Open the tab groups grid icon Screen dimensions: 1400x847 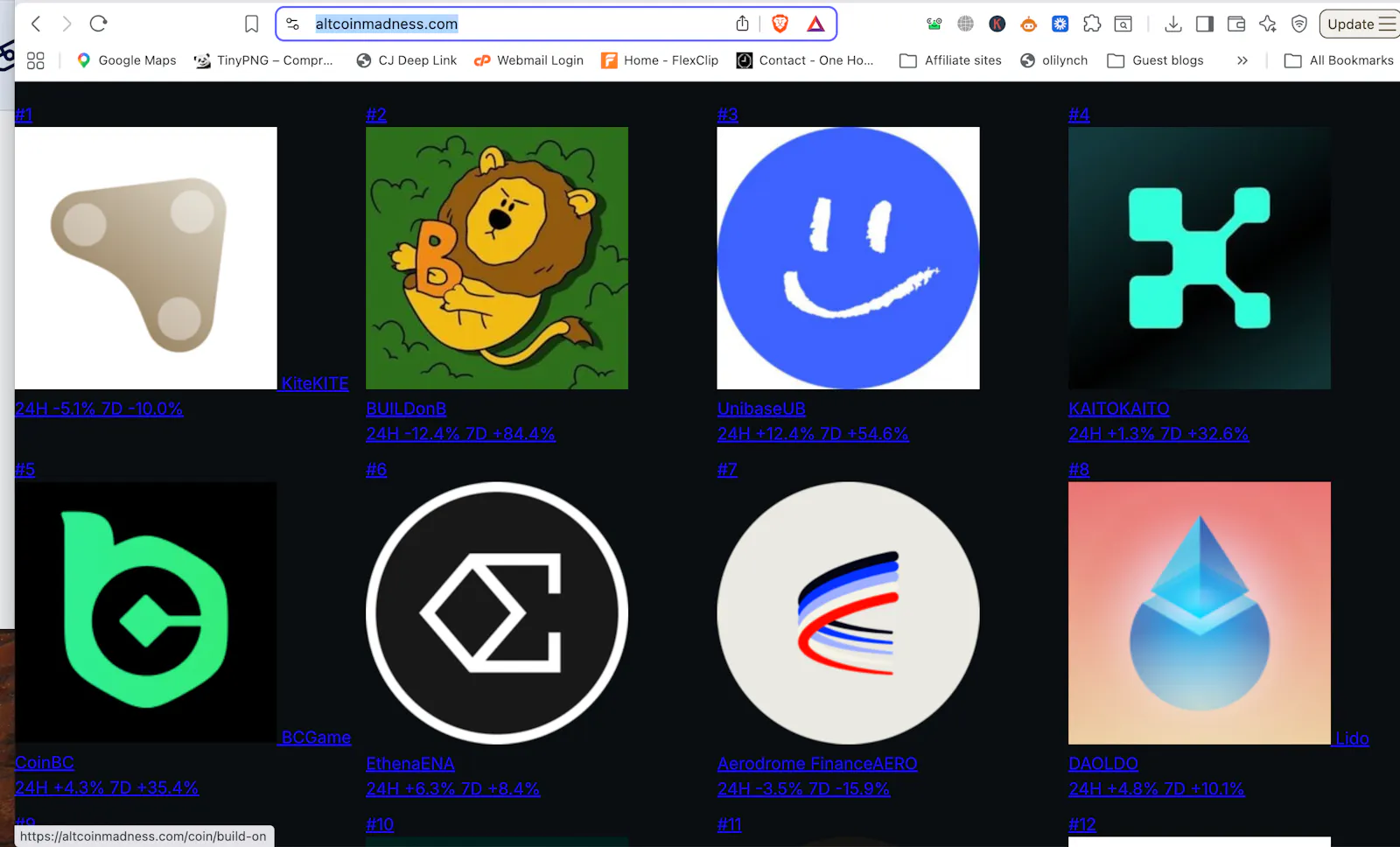(35, 60)
